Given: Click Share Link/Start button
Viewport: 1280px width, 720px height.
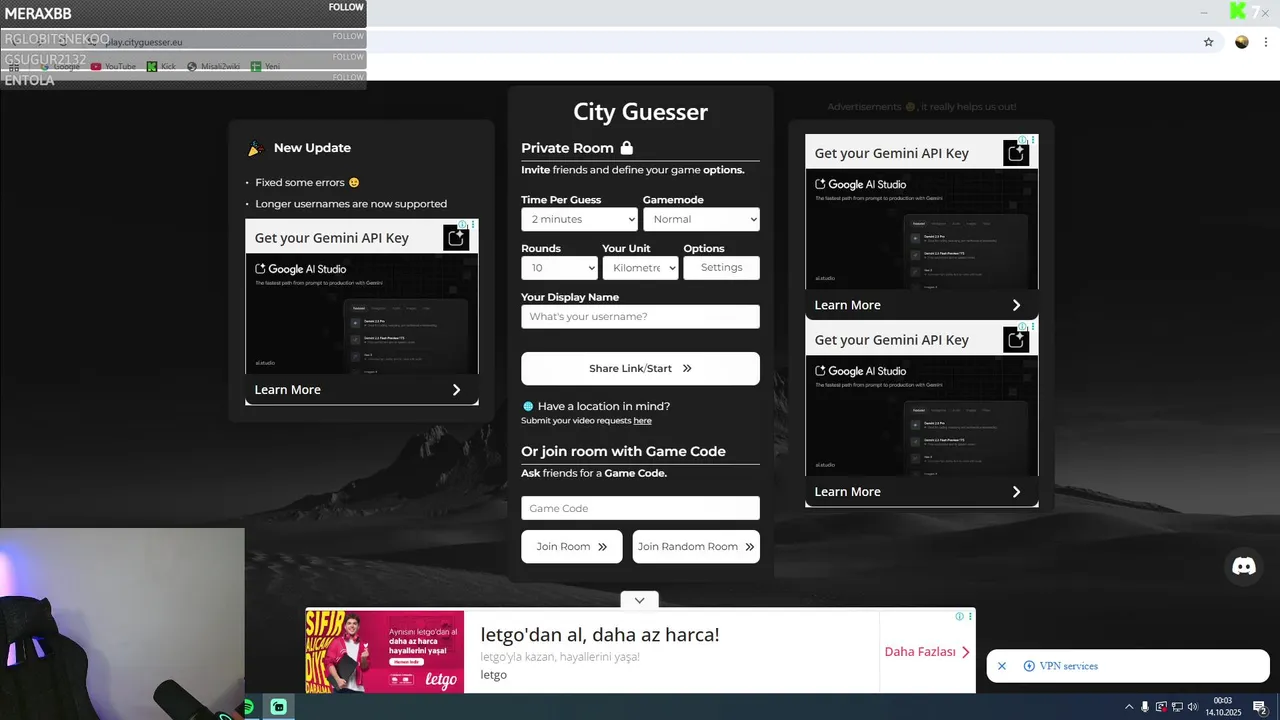Looking at the screenshot, I should pyautogui.click(x=640, y=368).
